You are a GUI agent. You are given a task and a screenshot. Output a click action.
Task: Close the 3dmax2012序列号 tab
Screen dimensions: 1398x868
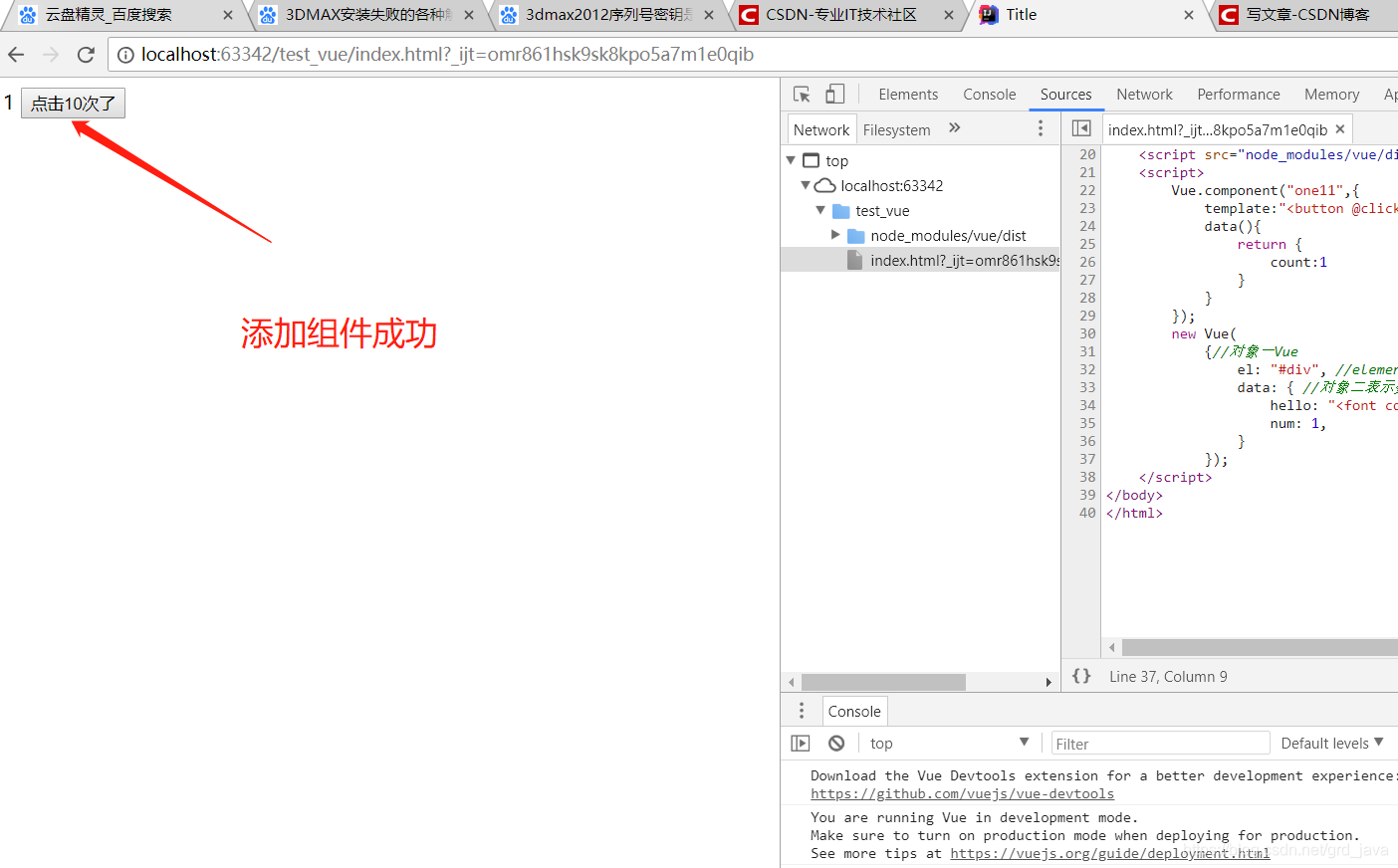[709, 15]
